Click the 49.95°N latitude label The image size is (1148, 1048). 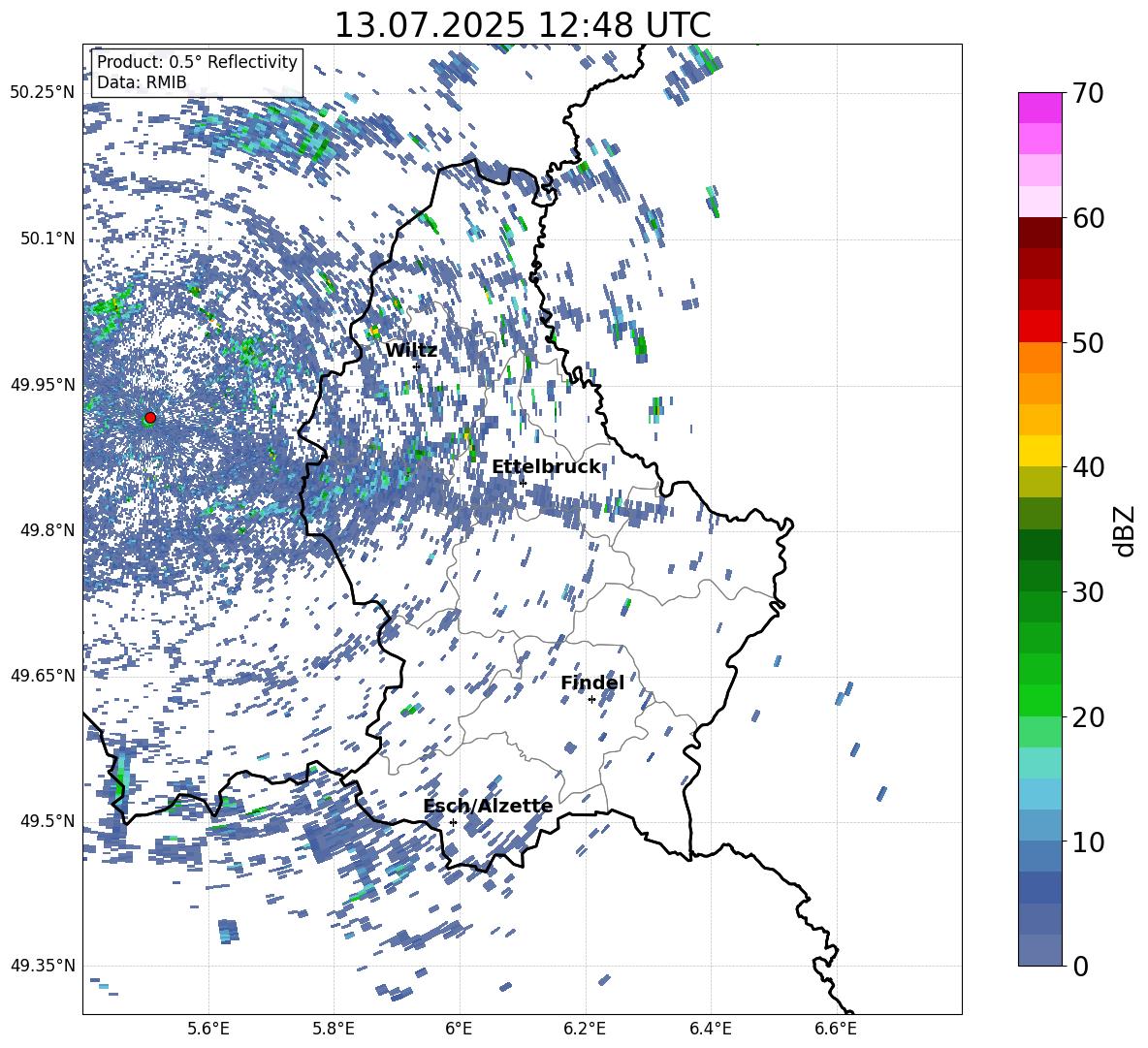pyautogui.click(x=43, y=384)
